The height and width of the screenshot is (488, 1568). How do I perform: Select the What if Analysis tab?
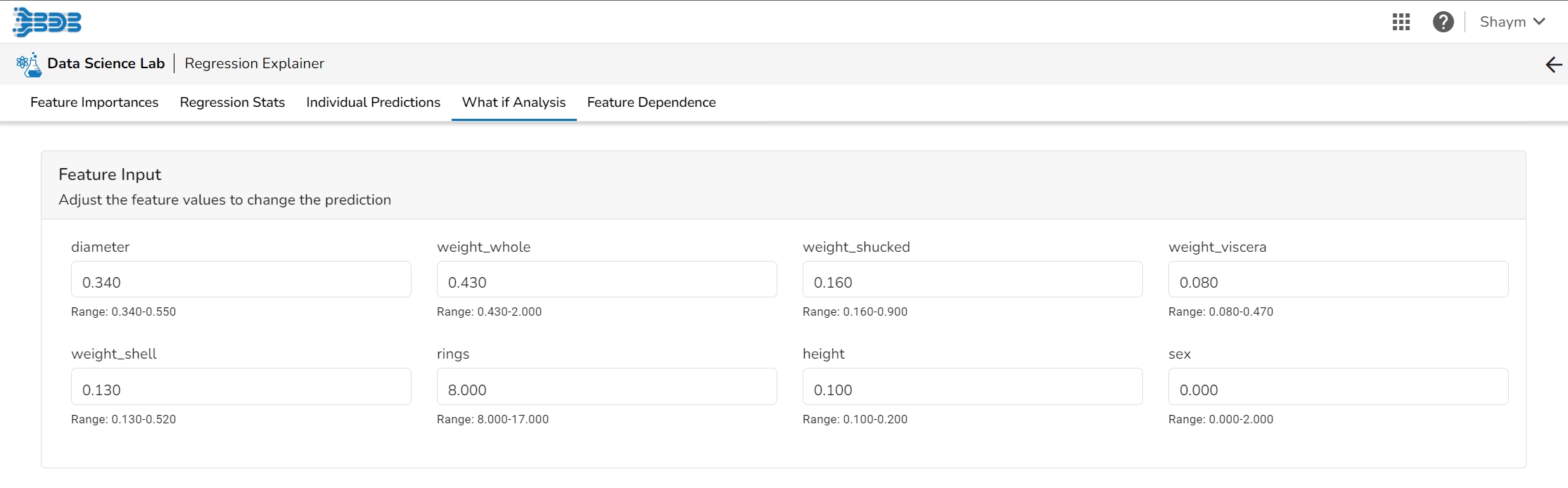[514, 103]
